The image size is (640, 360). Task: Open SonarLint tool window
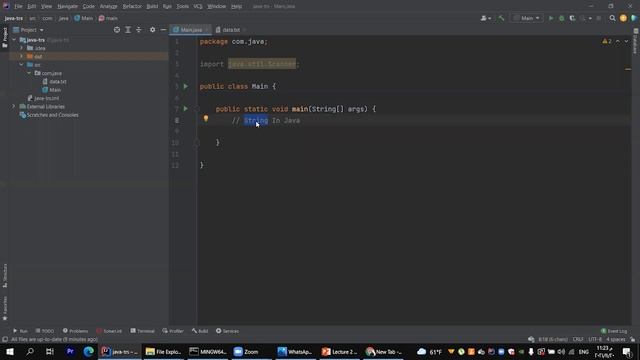(109, 331)
